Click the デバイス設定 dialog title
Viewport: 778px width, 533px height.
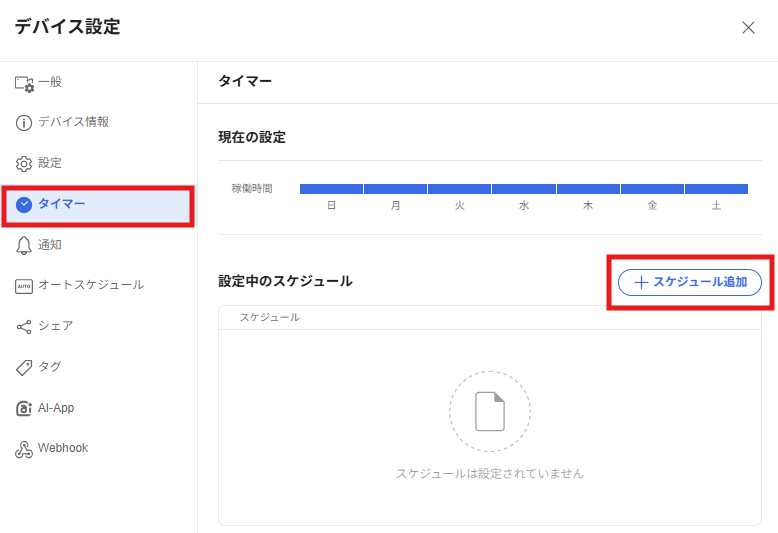[67, 27]
